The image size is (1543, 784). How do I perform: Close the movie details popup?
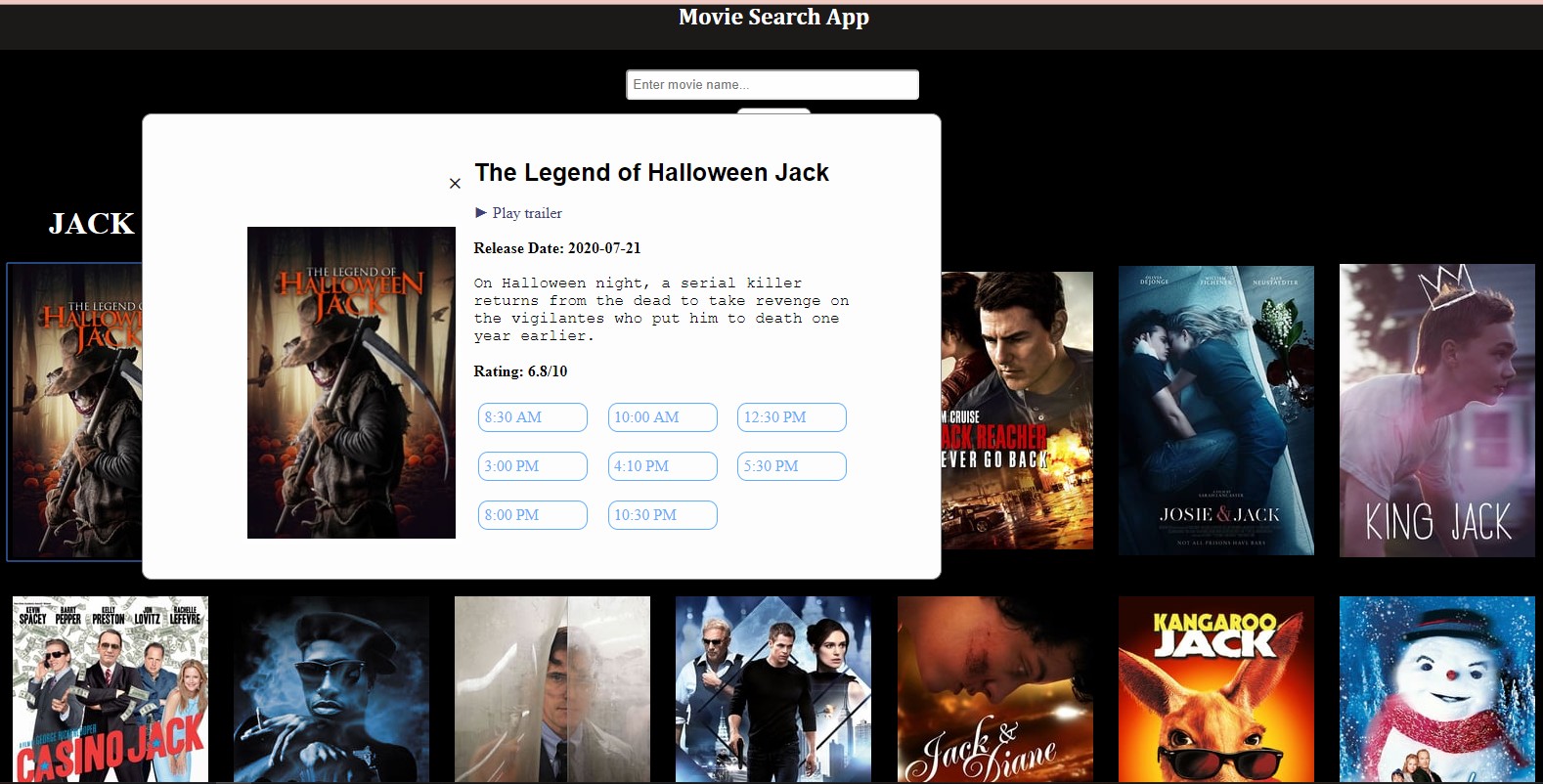tap(455, 183)
